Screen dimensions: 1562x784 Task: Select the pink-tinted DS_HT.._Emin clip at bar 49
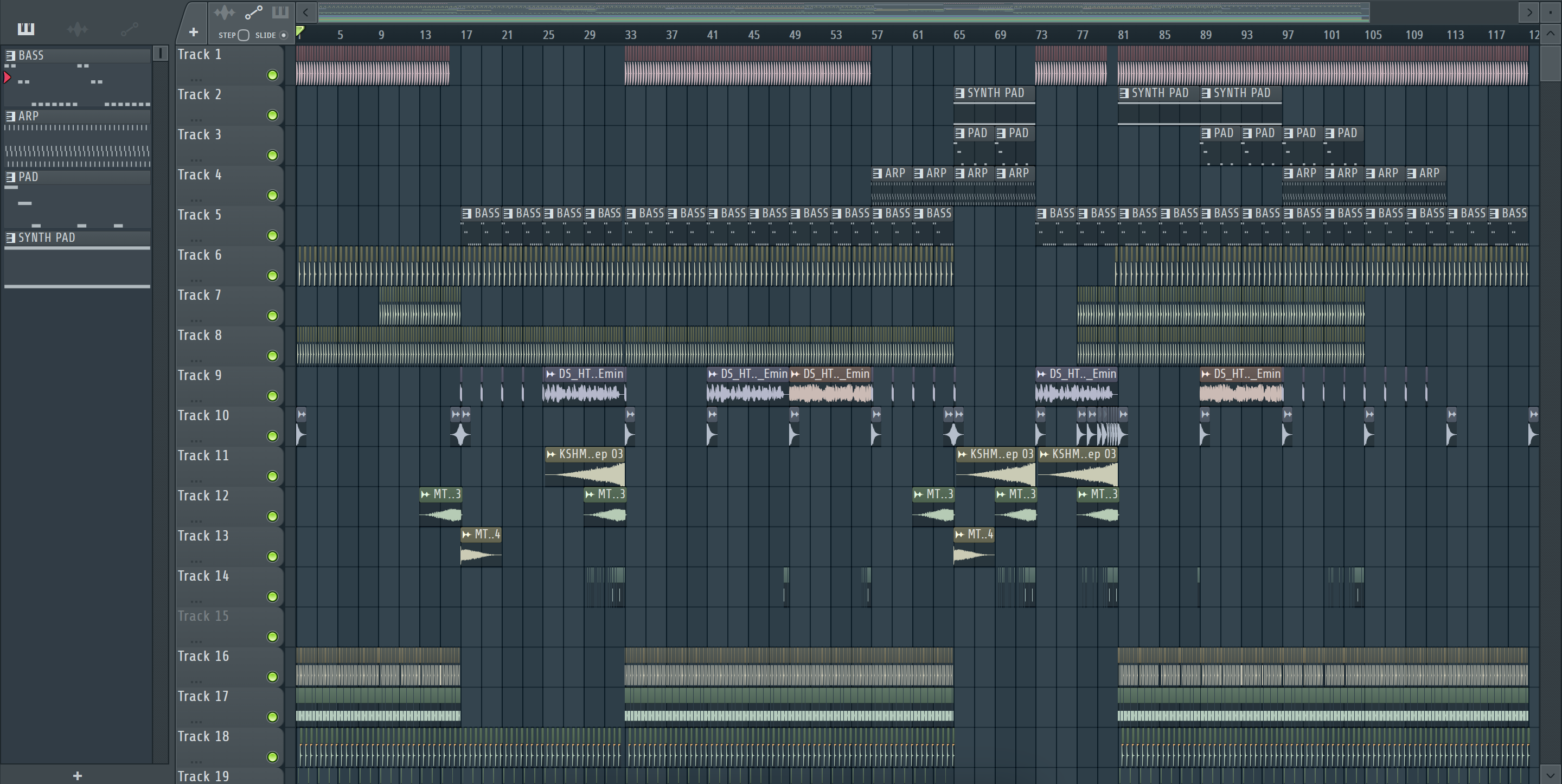click(831, 385)
